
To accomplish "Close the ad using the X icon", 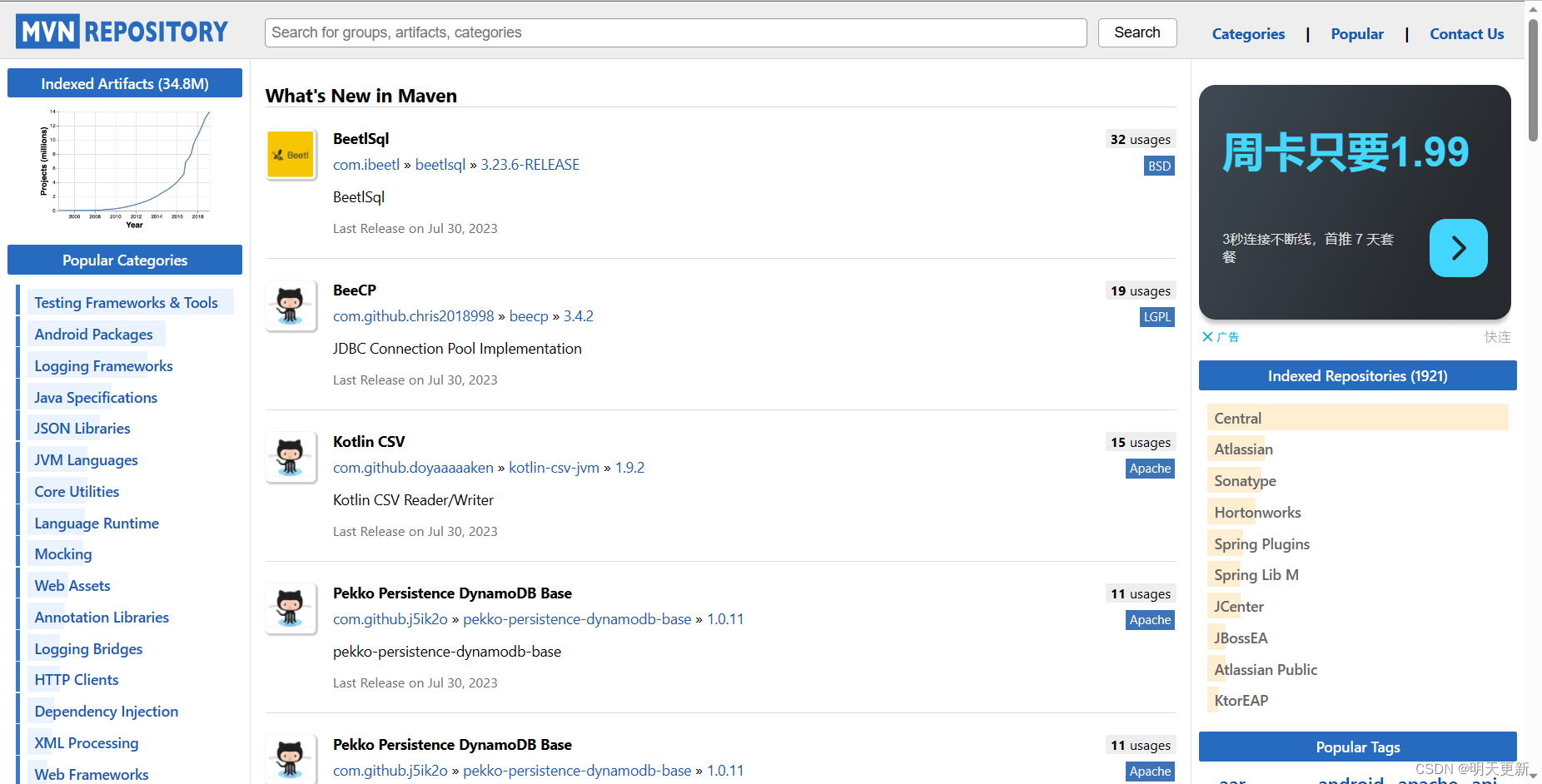I will [1207, 337].
